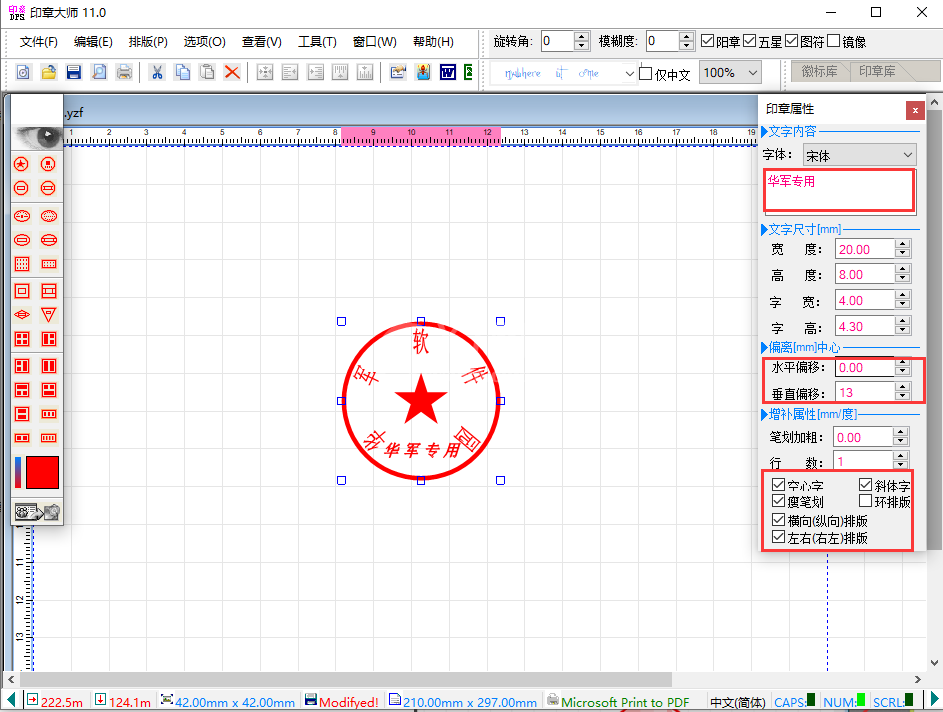
Task: Select the four-cell square seal template
Action: click(x=22, y=339)
